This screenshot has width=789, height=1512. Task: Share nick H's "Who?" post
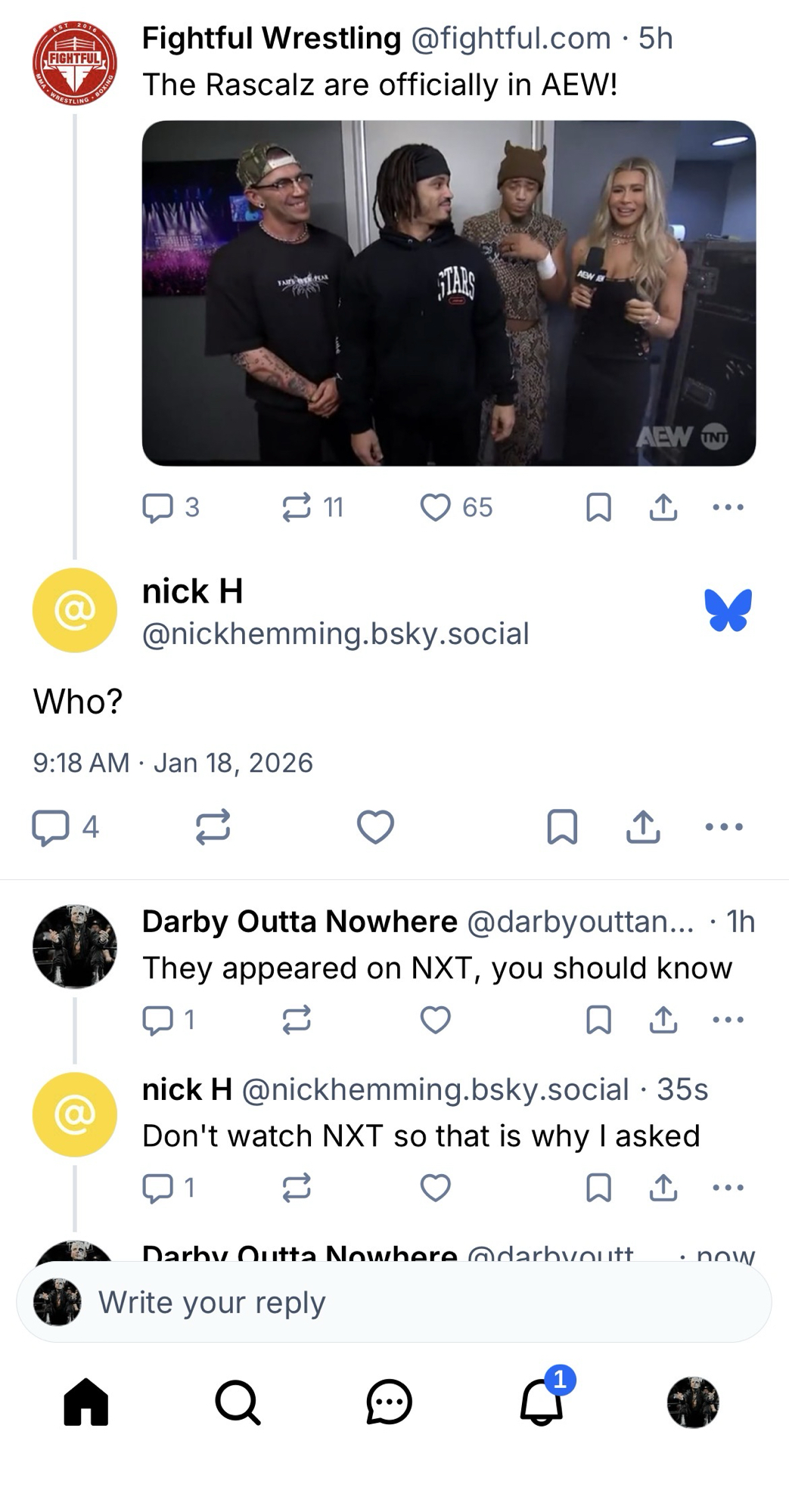tap(643, 826)
